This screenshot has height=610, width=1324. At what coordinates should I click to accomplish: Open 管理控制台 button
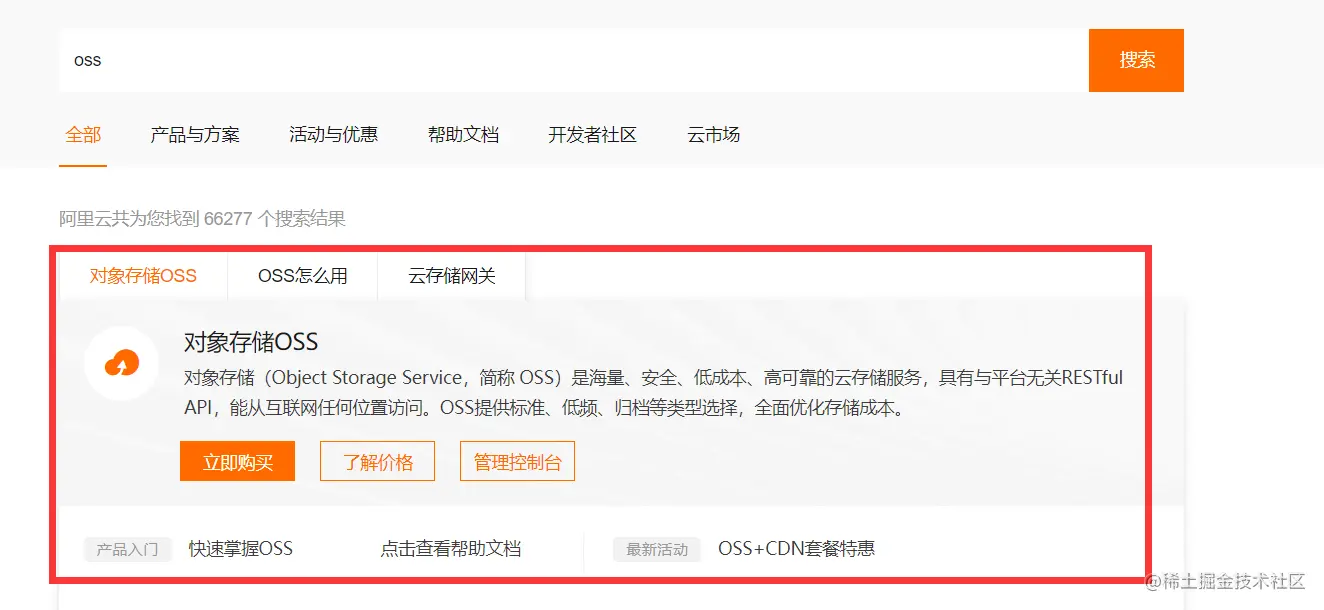[517, 462]
